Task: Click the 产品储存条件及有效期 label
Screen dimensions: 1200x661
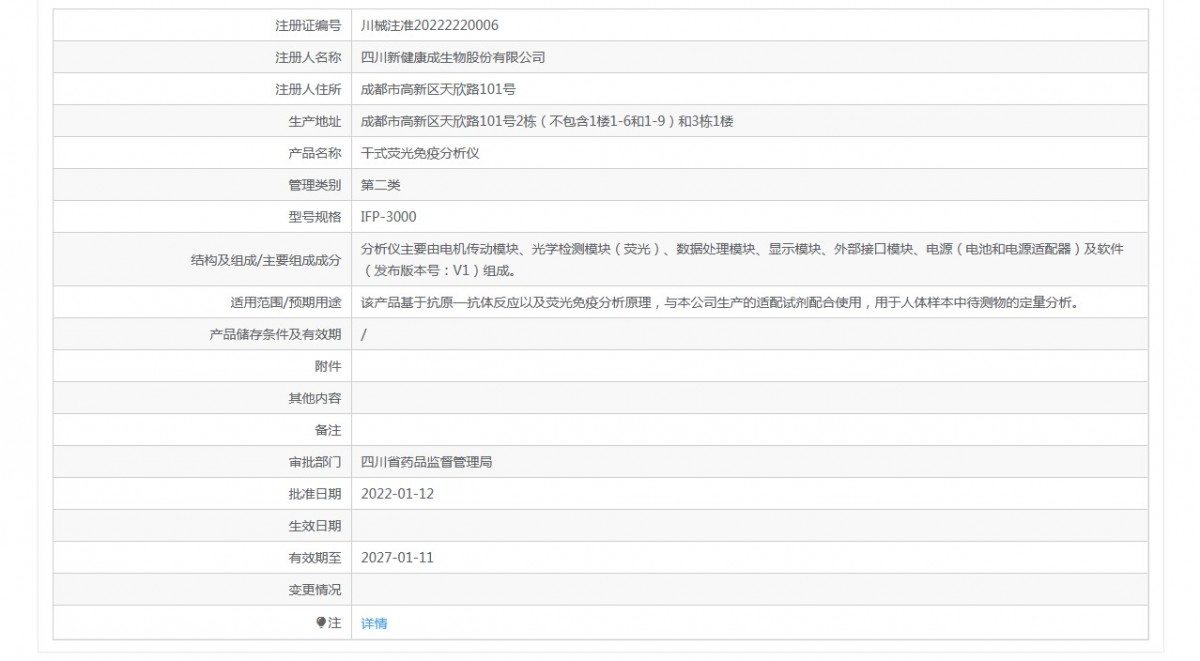Action: pyautogui.click(x=275, y=334)
